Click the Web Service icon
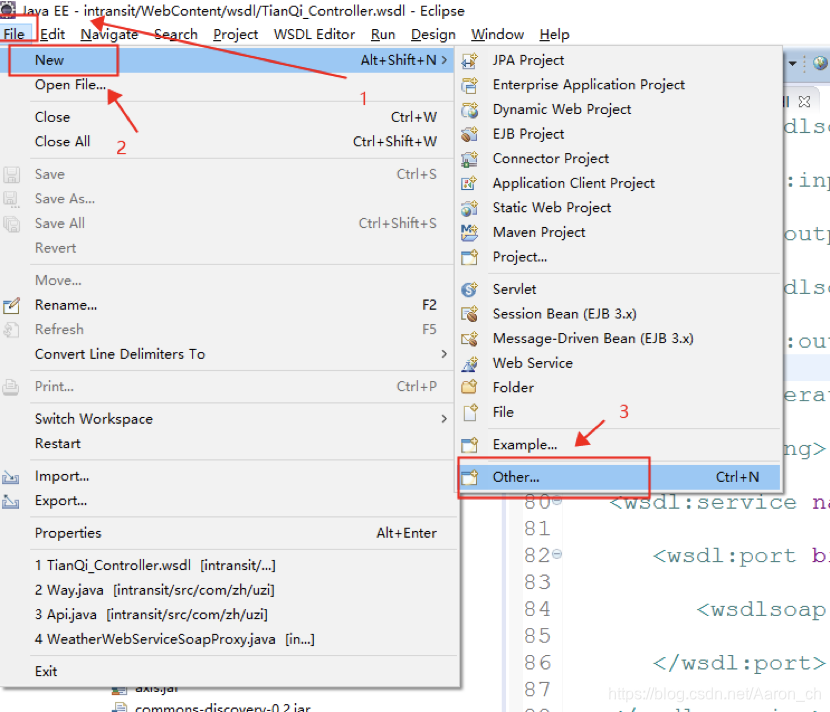Viewport: 830px width, 712px height. pos(470,363)
